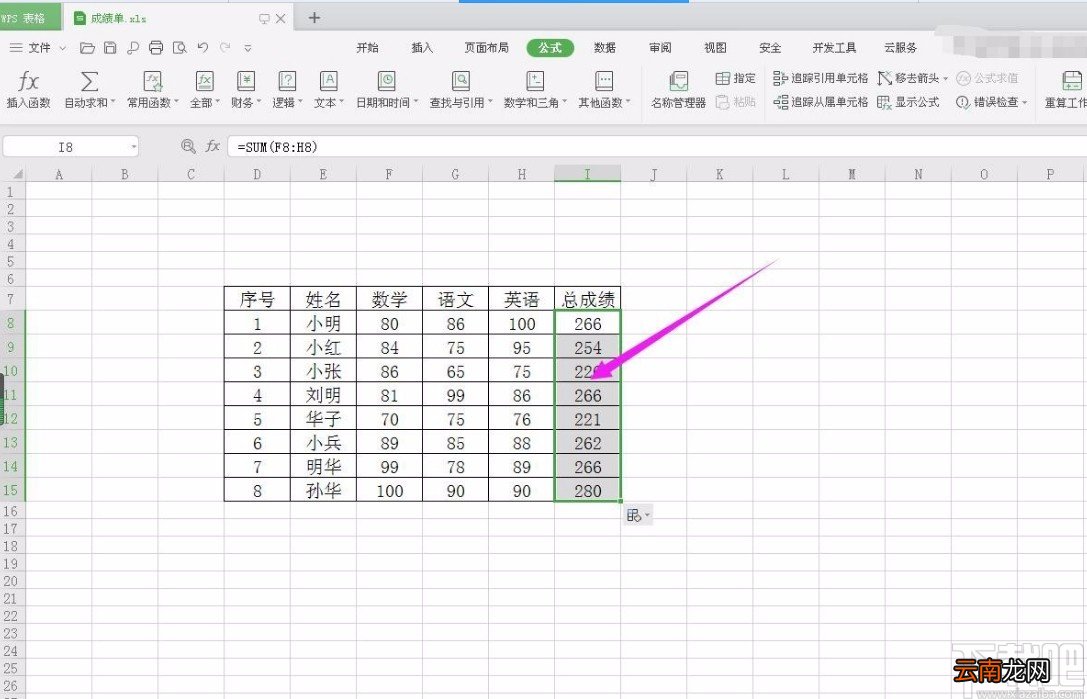Click the 名称管理器 name manager icon
The width and height of the screenshot is (1087, 699).
pos(678,81)
